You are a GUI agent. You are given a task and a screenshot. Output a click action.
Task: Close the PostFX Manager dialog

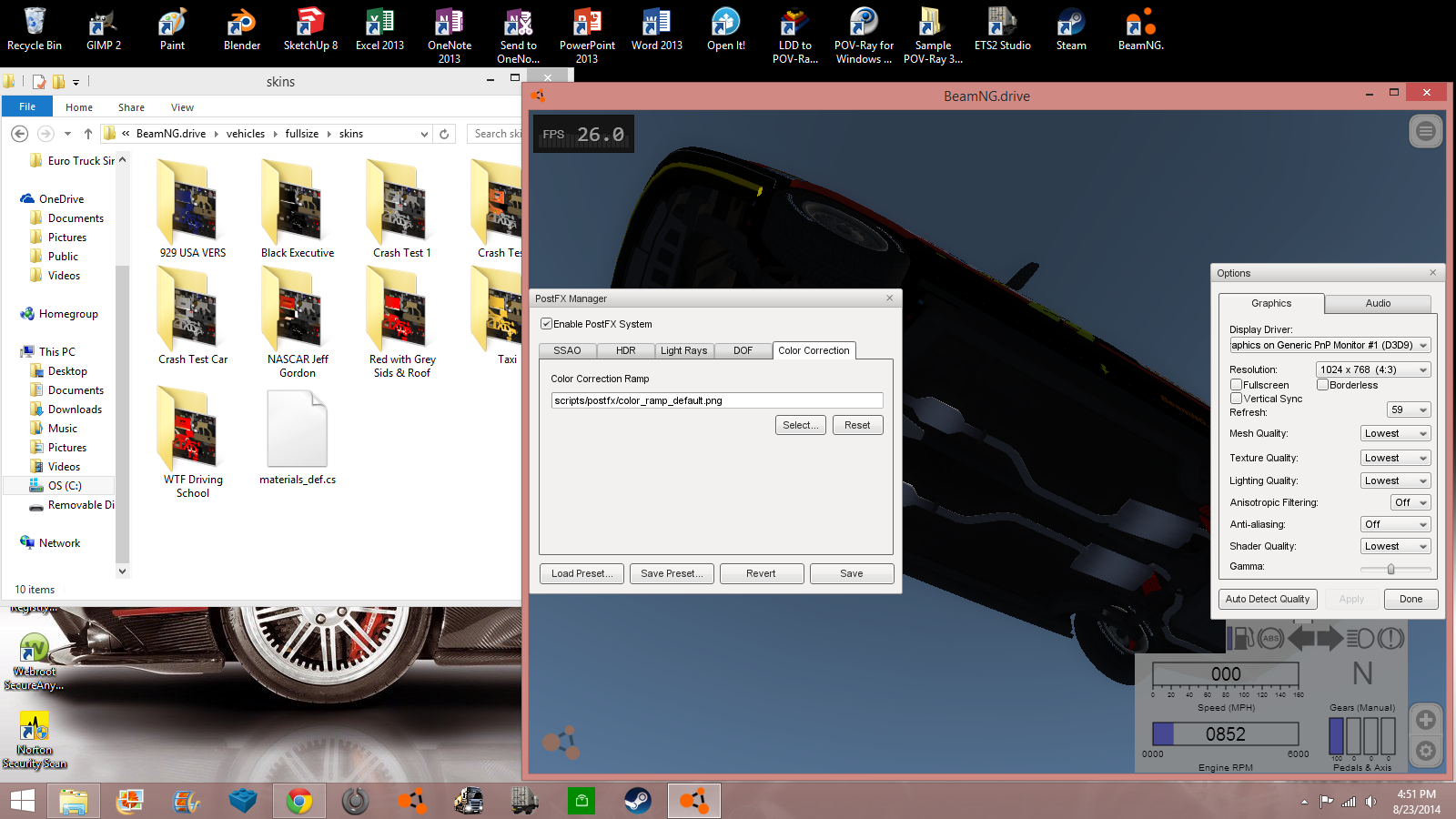pos(890,298)
